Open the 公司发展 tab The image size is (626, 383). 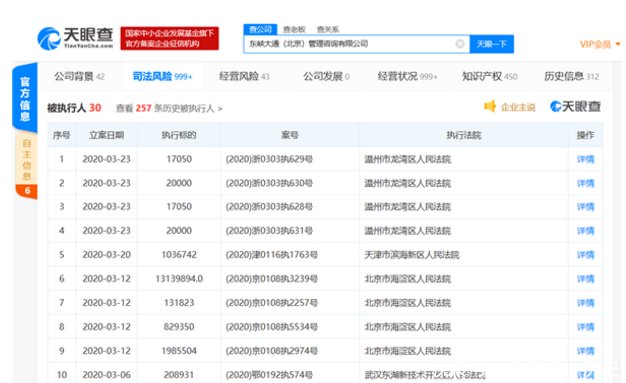tap(326, 76)
